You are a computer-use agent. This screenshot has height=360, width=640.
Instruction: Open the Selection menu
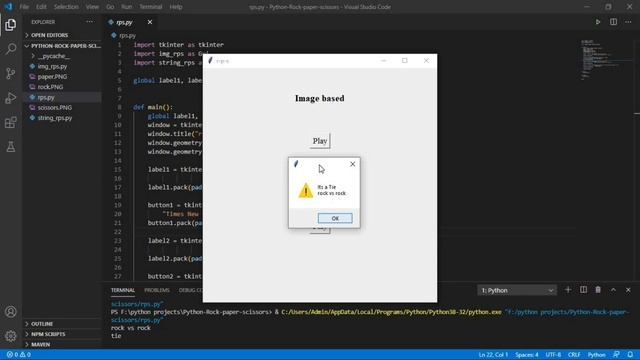tap(66, 7)
